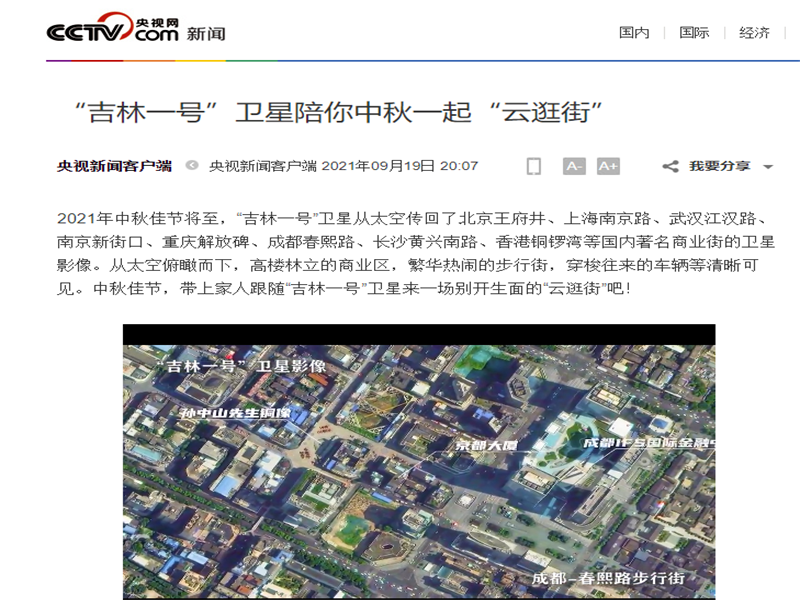Click the 孙中山先生铜像 label in the image
Image resolution: width=800 pixels, height=600 pixels.
click(x=235, y=412)
